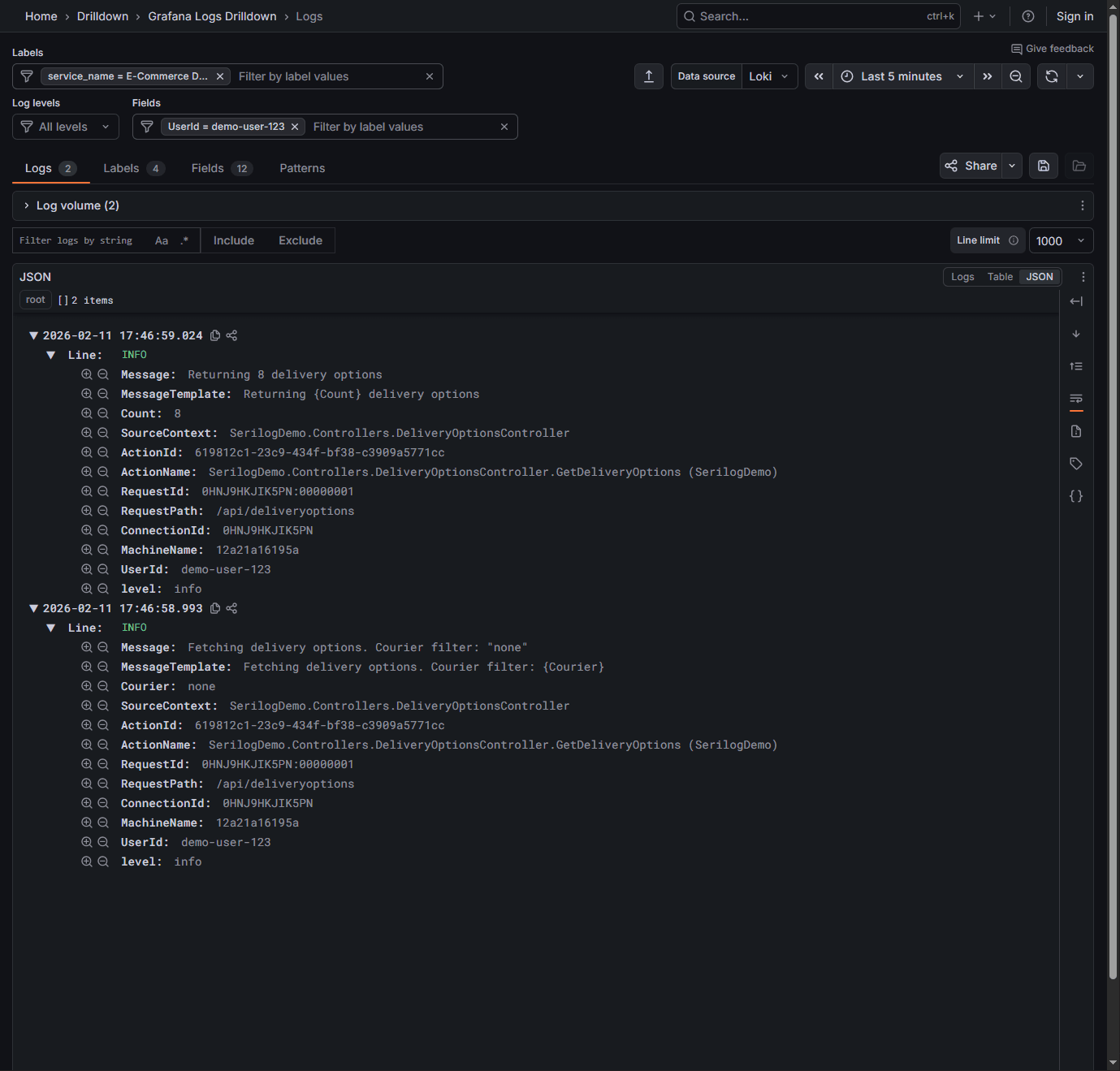Toggle case sensitivity with the Aa button
Viewport: 1120px width, 1071px height.
162,240
